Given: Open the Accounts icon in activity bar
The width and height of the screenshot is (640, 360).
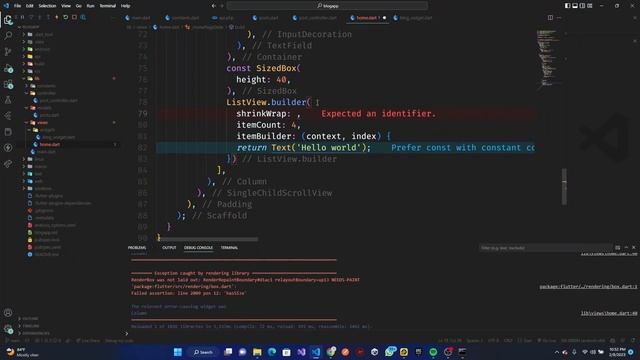Looking at the screenshot, I should tap(8, 313).
